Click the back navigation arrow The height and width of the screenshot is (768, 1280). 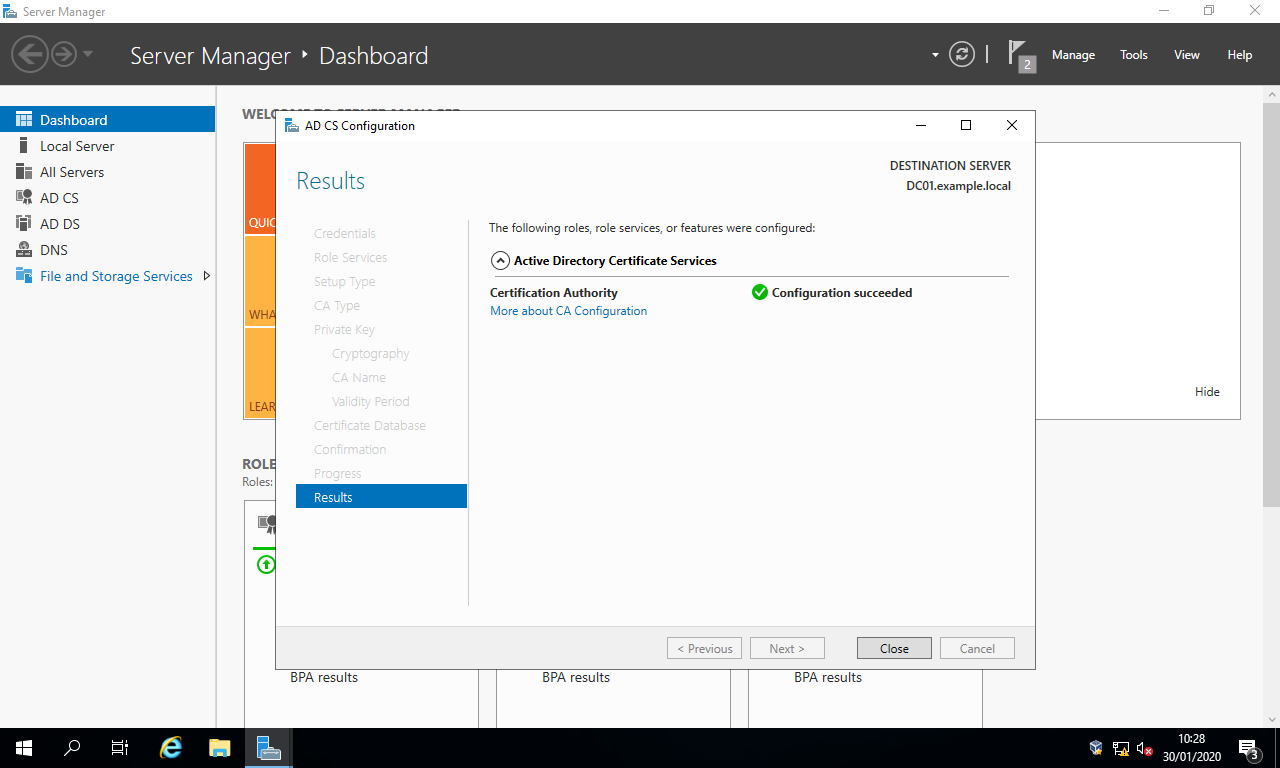click(x=30, y=54)
